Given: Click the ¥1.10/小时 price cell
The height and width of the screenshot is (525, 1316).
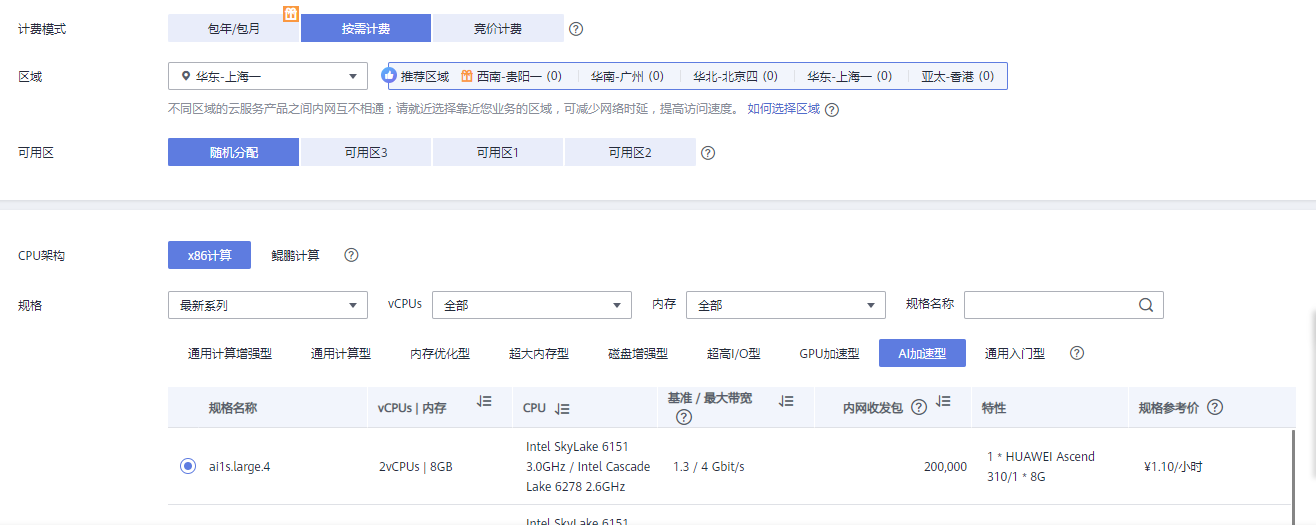Looking at the screenshot, I should pyautogui.click(x=1173, y=466).
